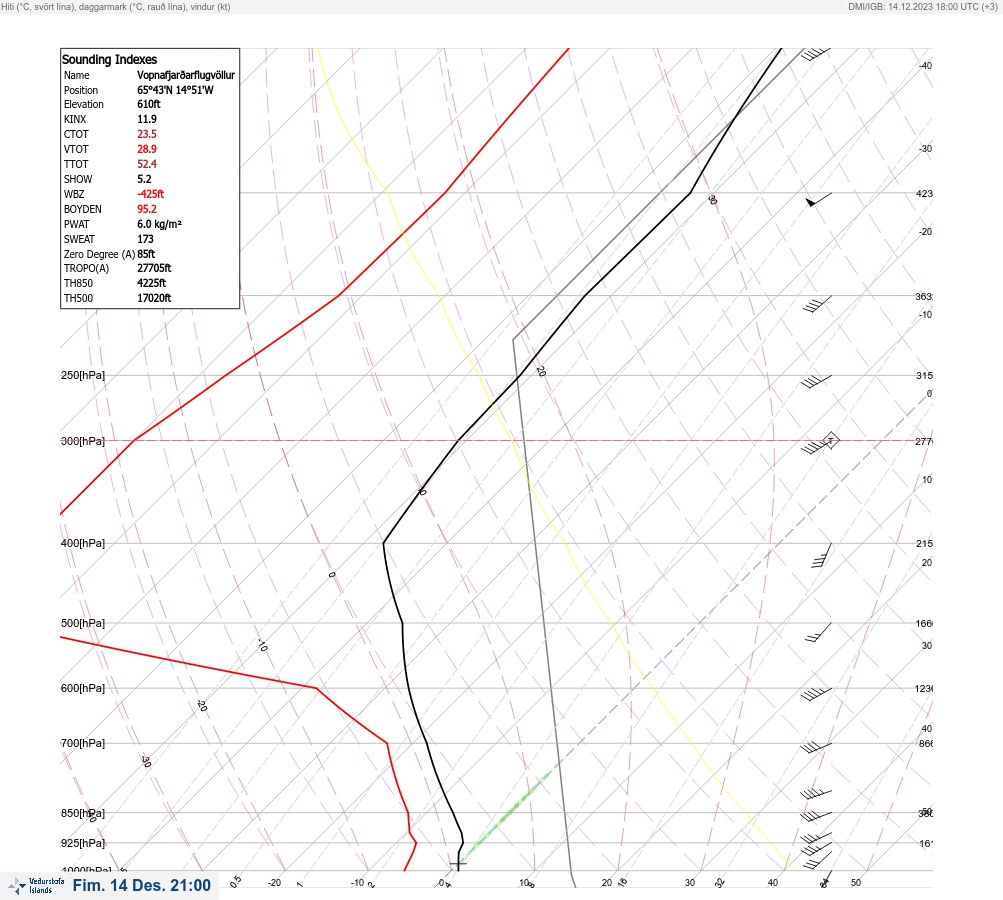Click the 315 height label on right edge

click(x=924, y=375)
